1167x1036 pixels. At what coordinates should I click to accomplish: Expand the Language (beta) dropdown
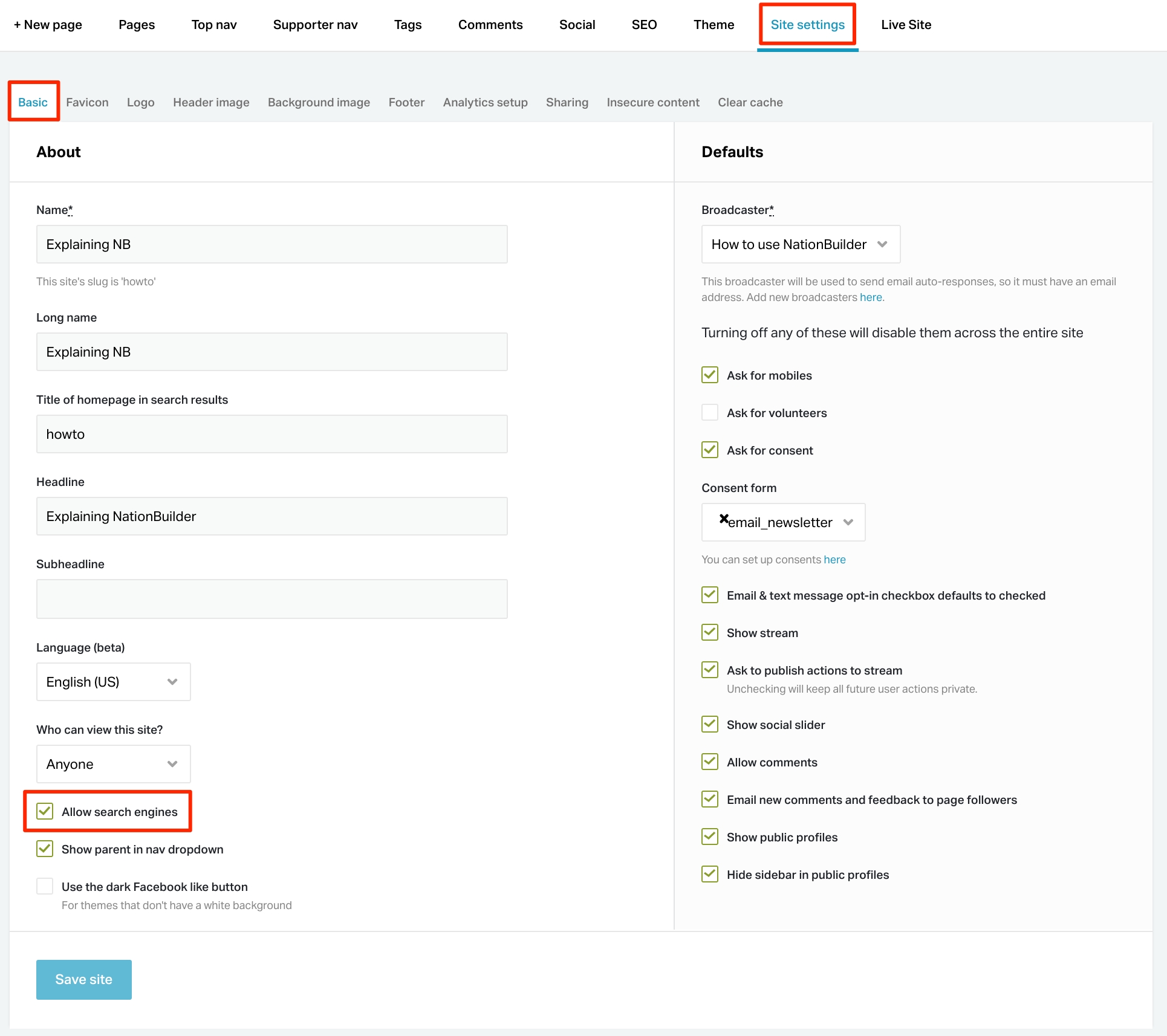(112, 682)
